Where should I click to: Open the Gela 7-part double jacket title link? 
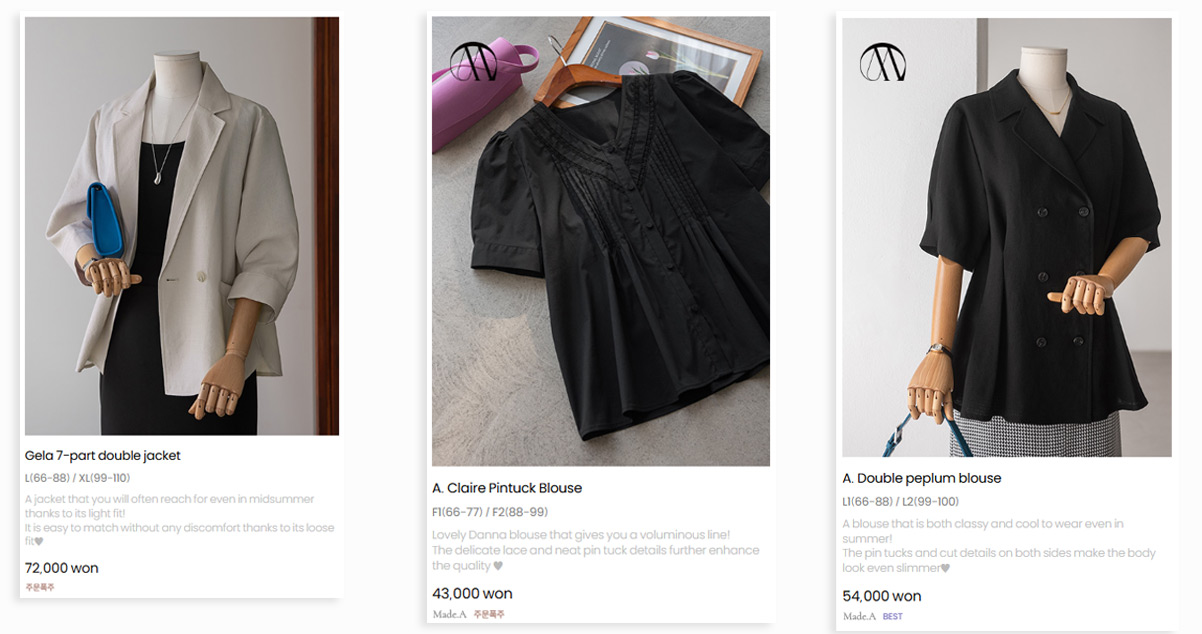103,456
